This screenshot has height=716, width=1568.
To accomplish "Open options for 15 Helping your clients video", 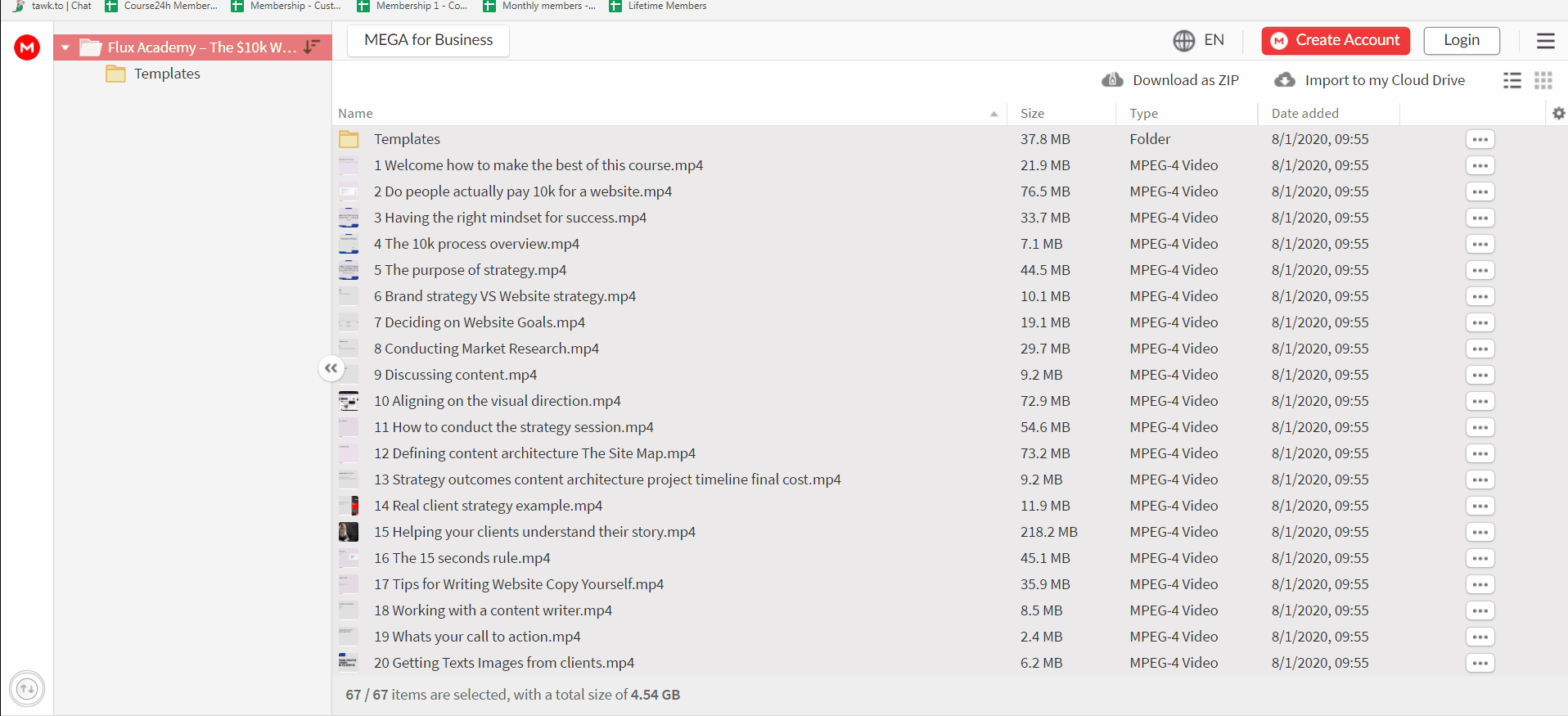I will click(1480, 532).
